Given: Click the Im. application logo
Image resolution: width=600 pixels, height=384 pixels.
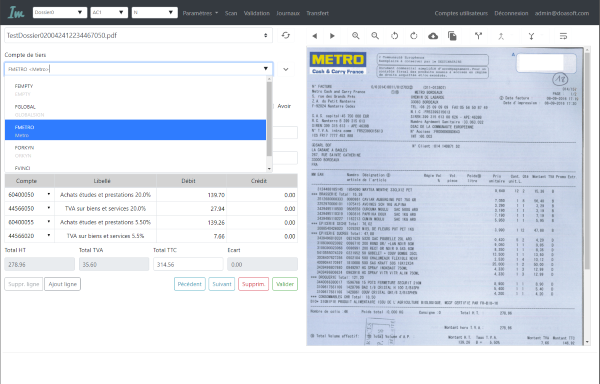Looking at the screenshot, I should pyautogui.click(x=16, y=13).
